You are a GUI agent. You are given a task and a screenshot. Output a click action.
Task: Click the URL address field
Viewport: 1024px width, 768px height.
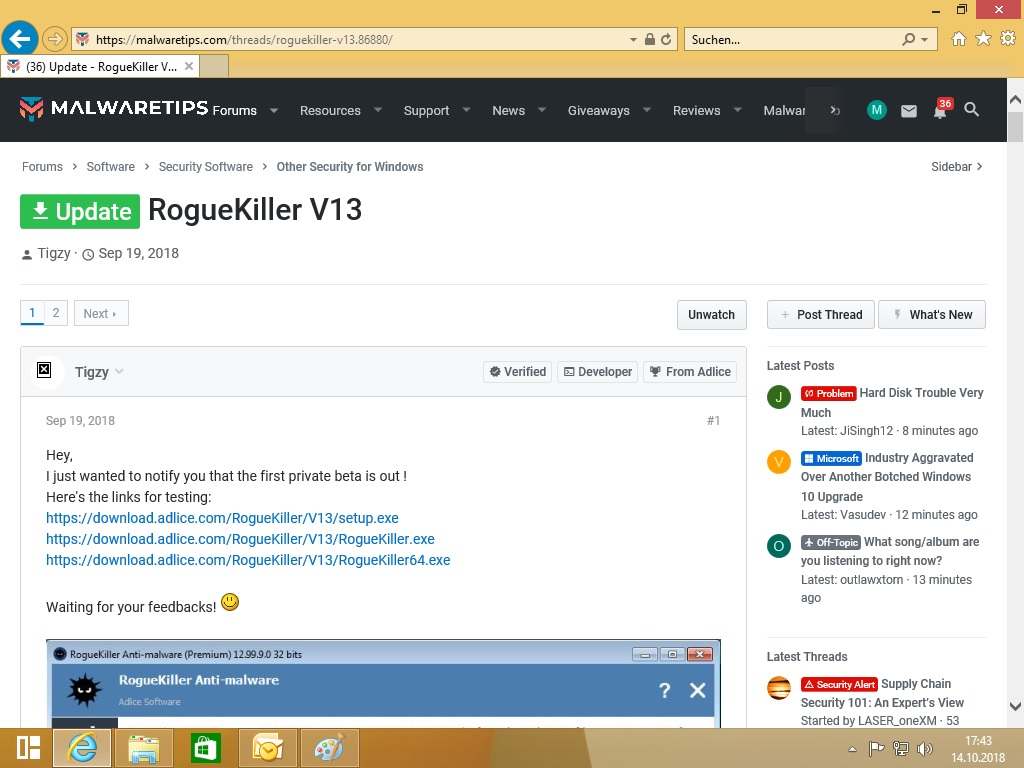[x=359, y=40]
